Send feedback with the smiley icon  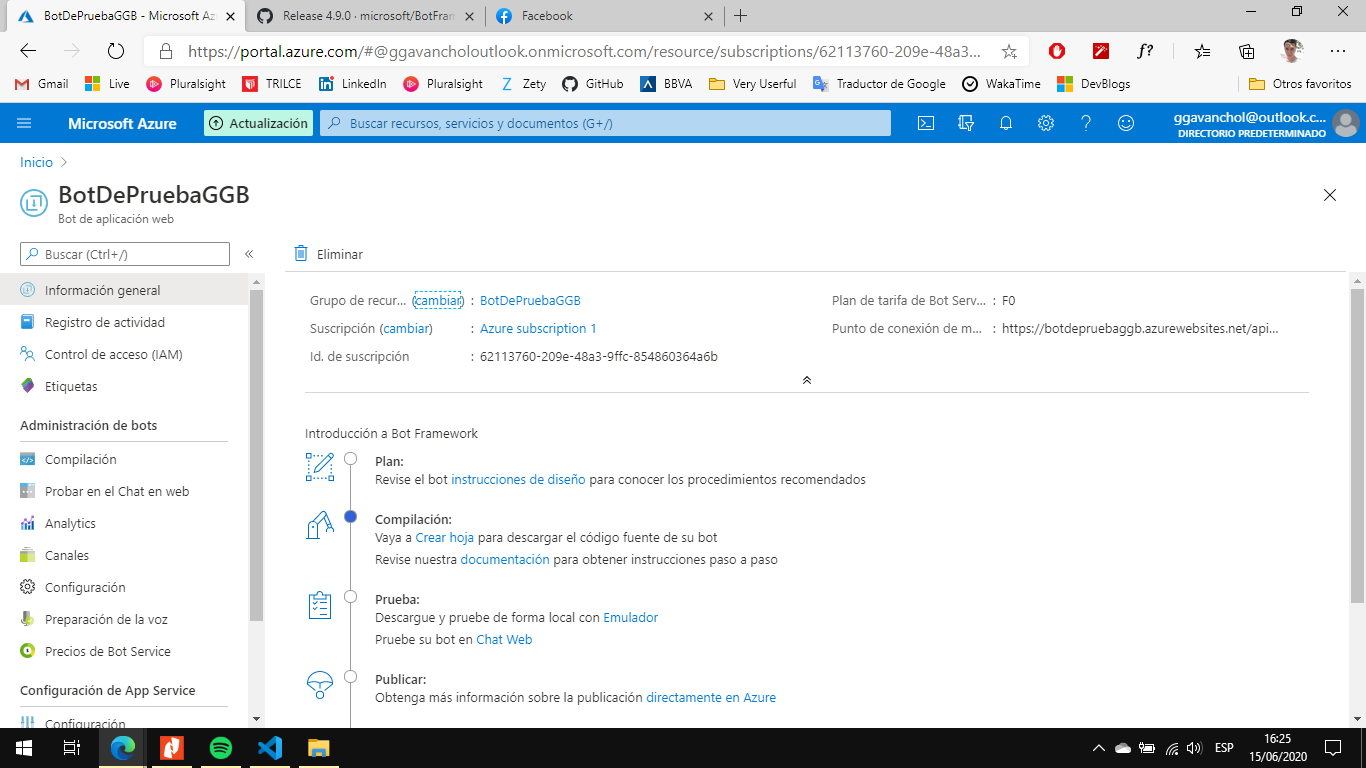(1126, 123)
